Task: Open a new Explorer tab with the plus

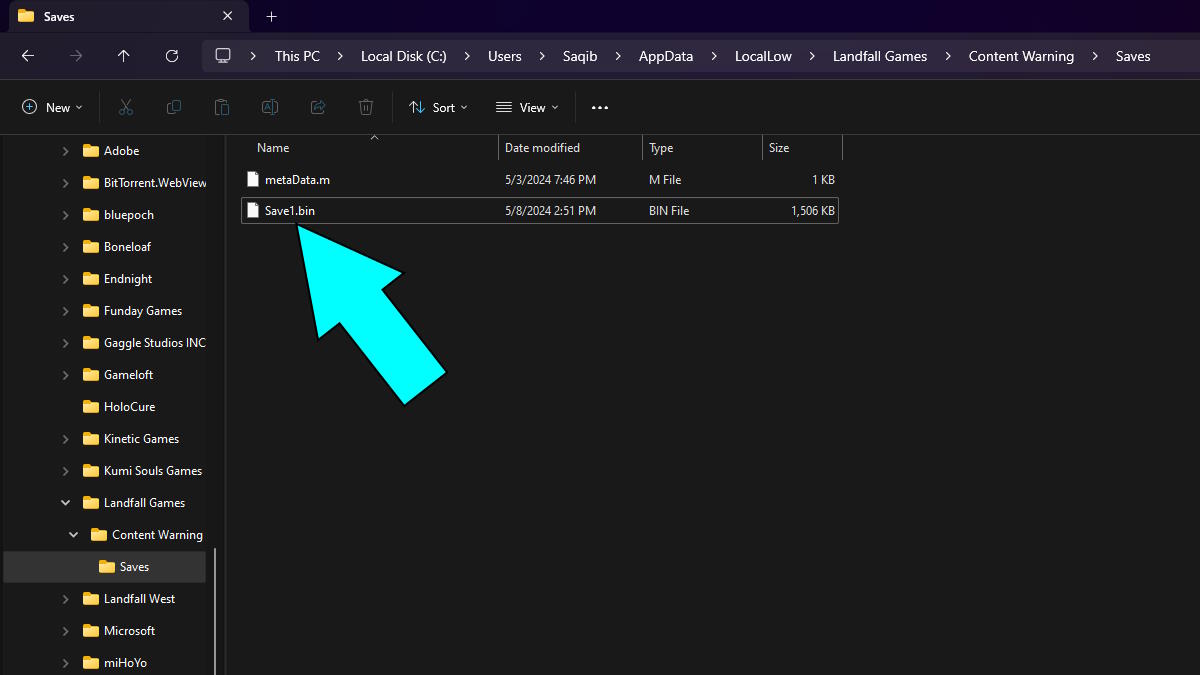Action: [271, 16]
